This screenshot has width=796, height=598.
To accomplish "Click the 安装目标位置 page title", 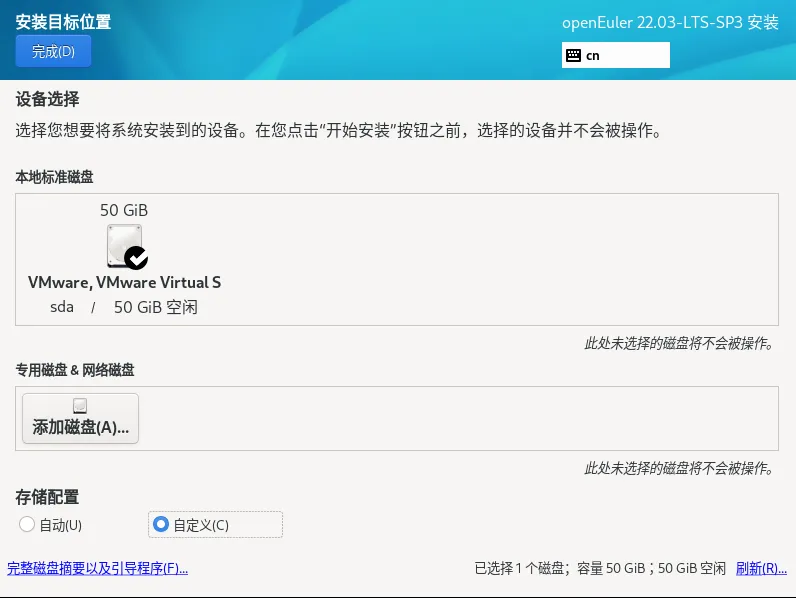I will (x=63, y=22).
